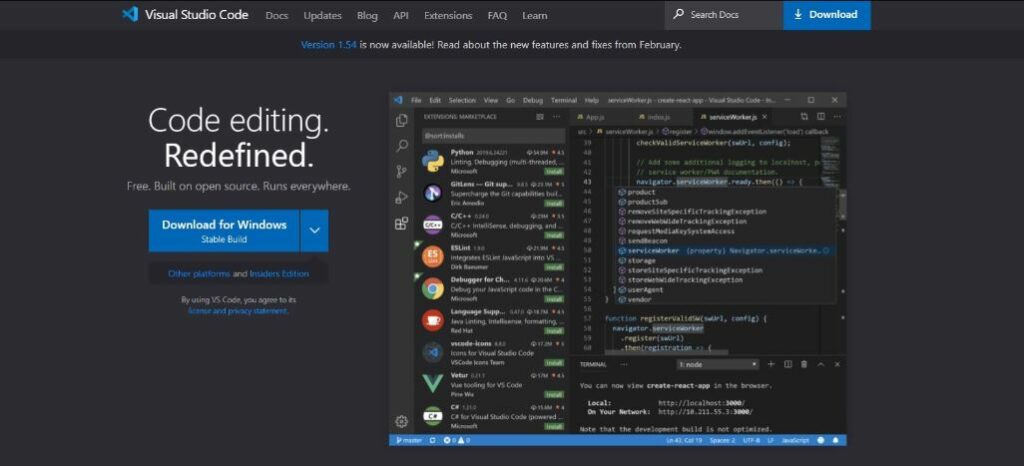This screenshot has height=466, width=1024.
Task: Click the Chrome debugger extension logo
Action: pos(432,288)
